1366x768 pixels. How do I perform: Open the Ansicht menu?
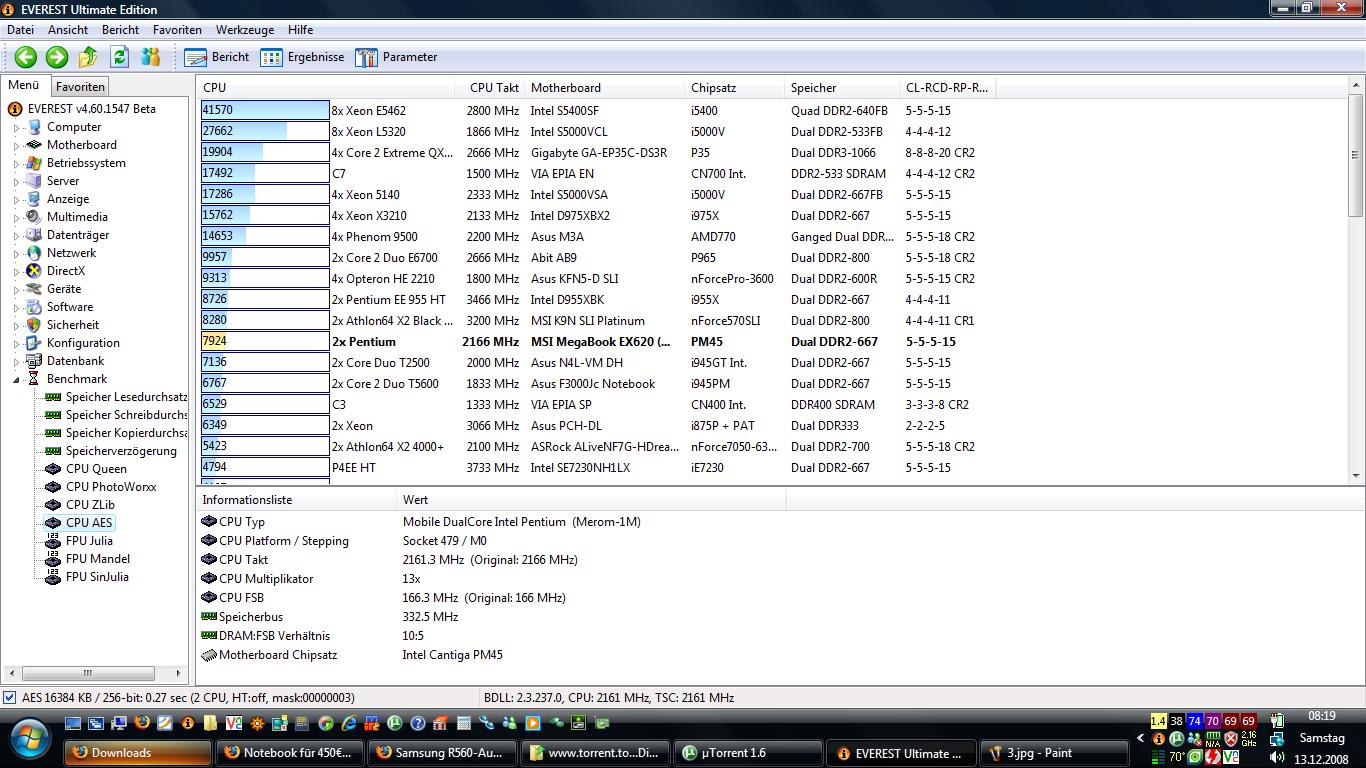[x=67, y=30]
